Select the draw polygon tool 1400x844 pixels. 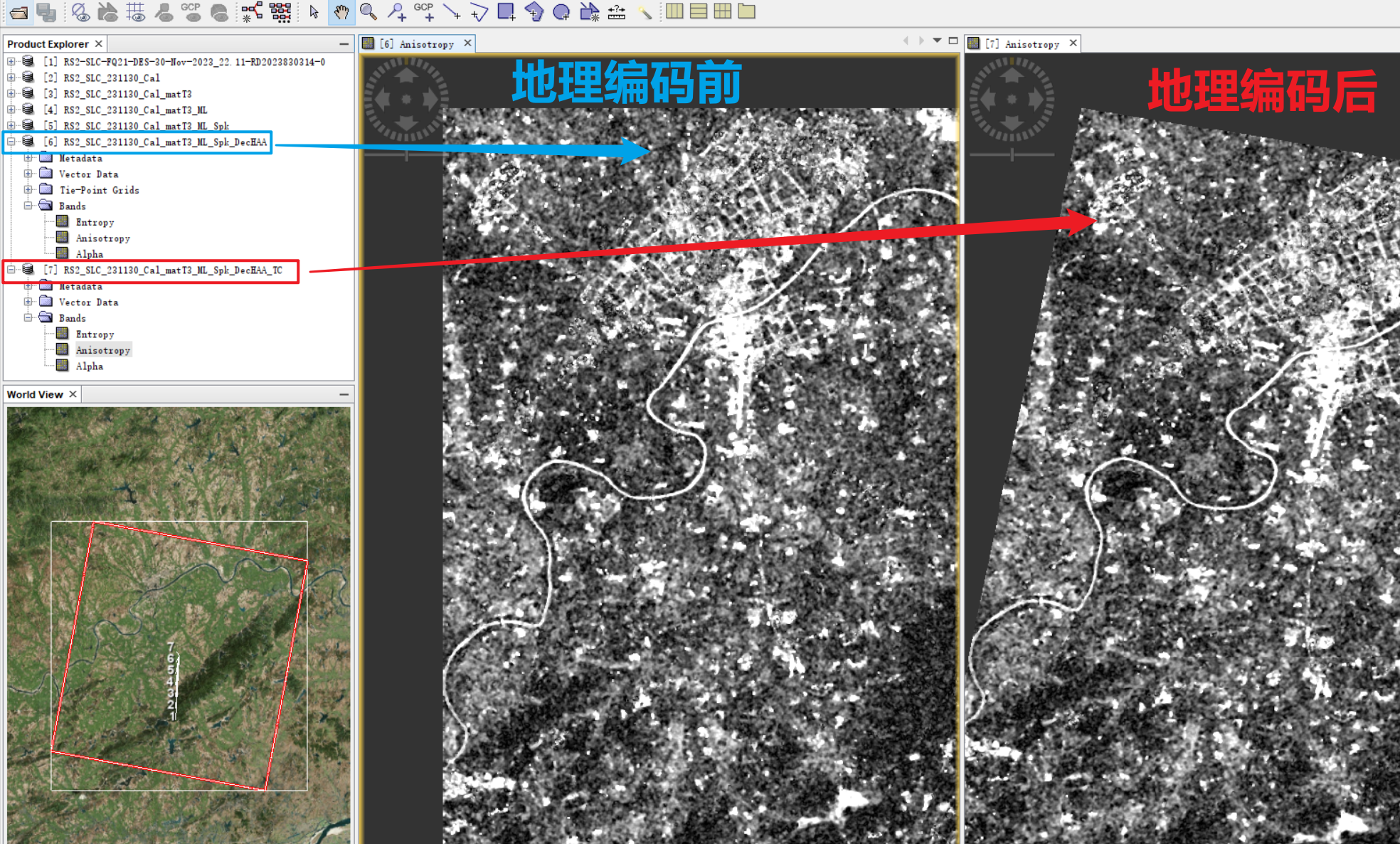[534, 11]
